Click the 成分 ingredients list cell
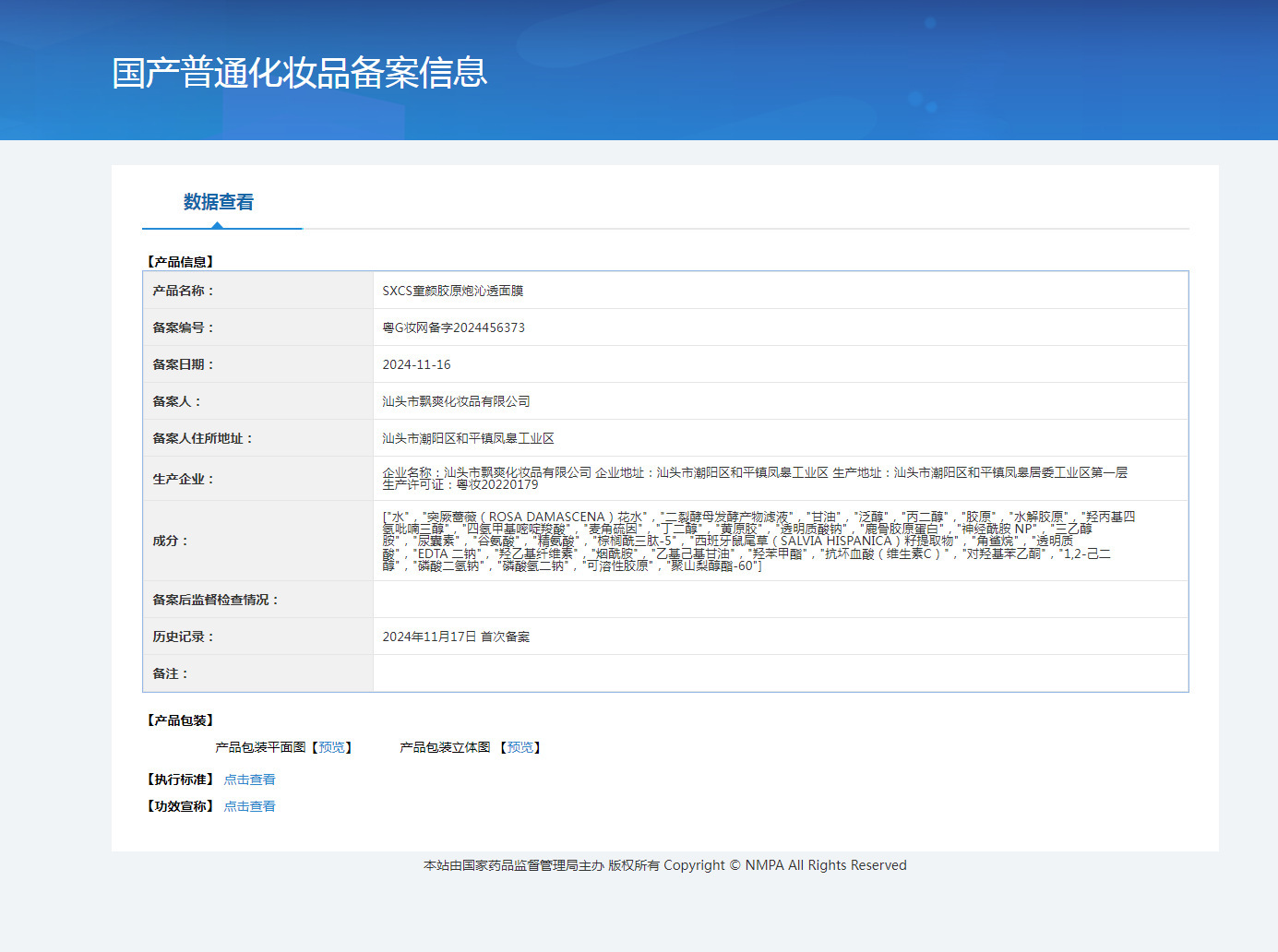This screenshot has height=952, width=1278. coord(781,541)
